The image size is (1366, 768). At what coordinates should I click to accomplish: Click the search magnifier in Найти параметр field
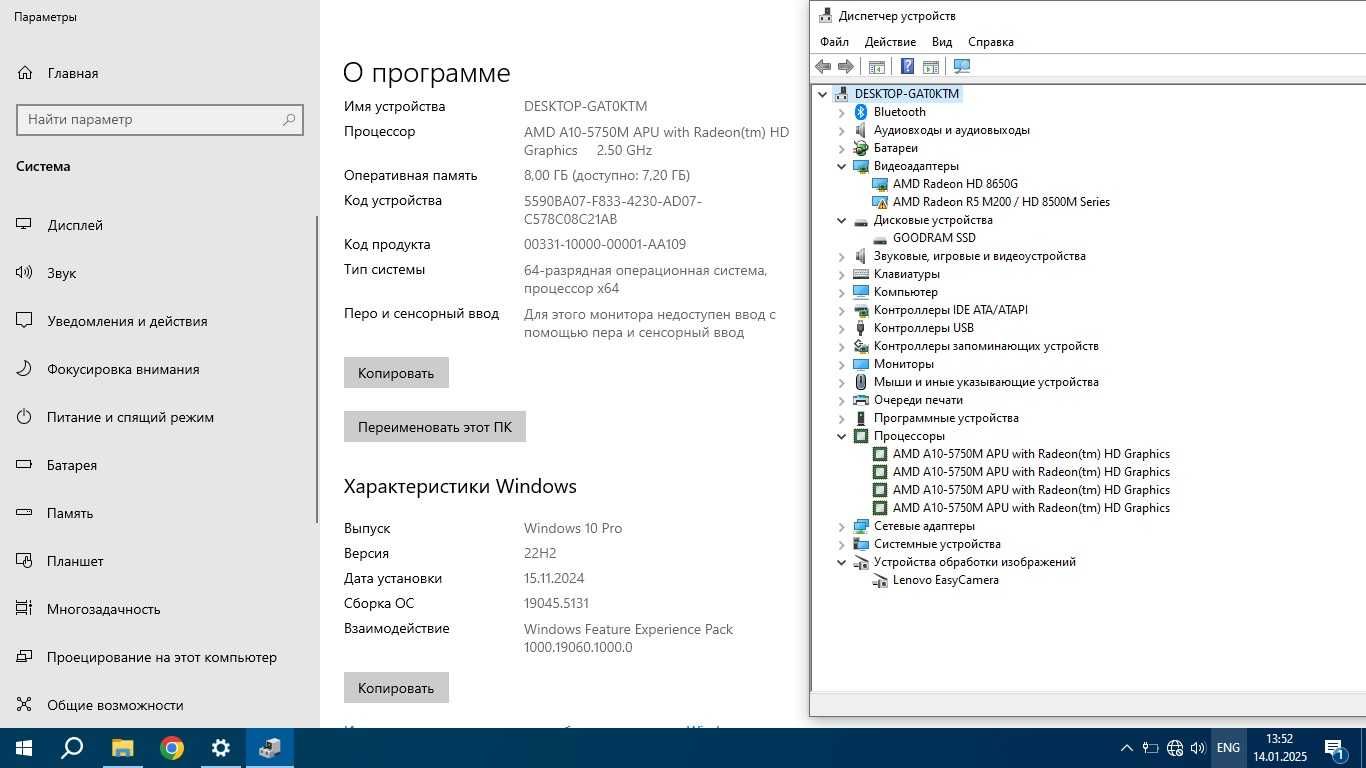coord(289,119)
